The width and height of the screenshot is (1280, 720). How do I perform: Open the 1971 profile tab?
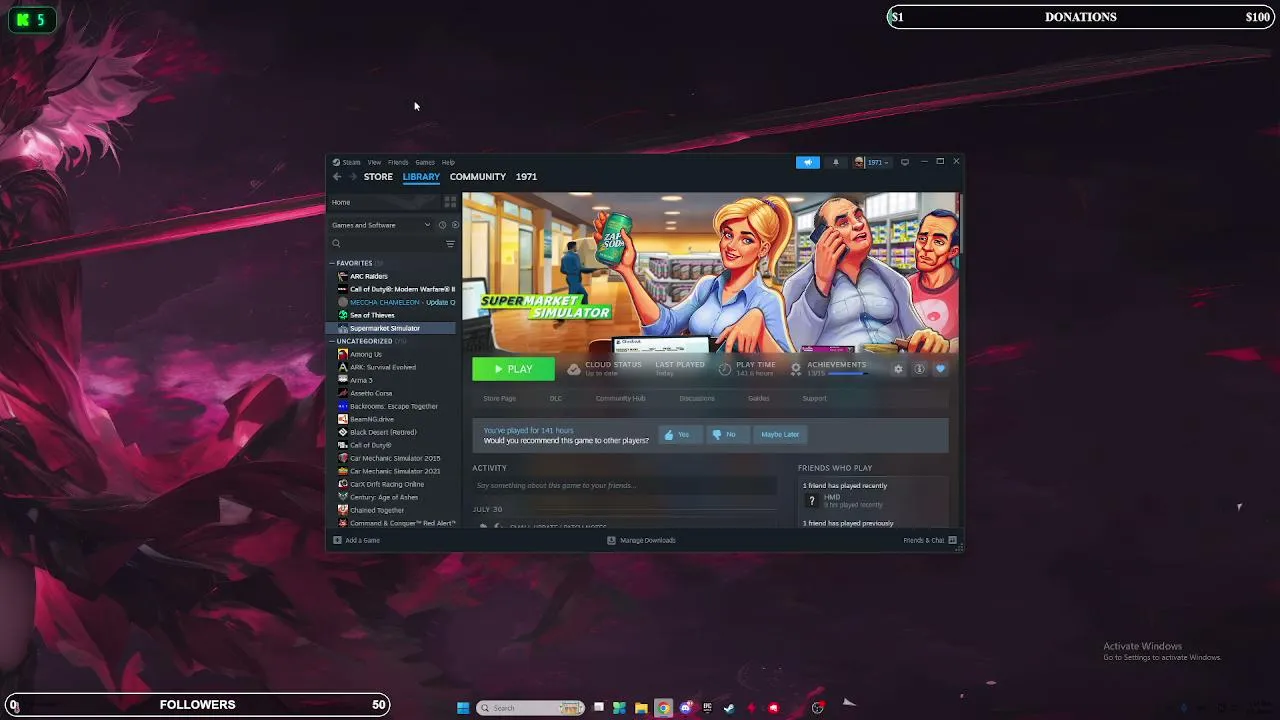526,177
